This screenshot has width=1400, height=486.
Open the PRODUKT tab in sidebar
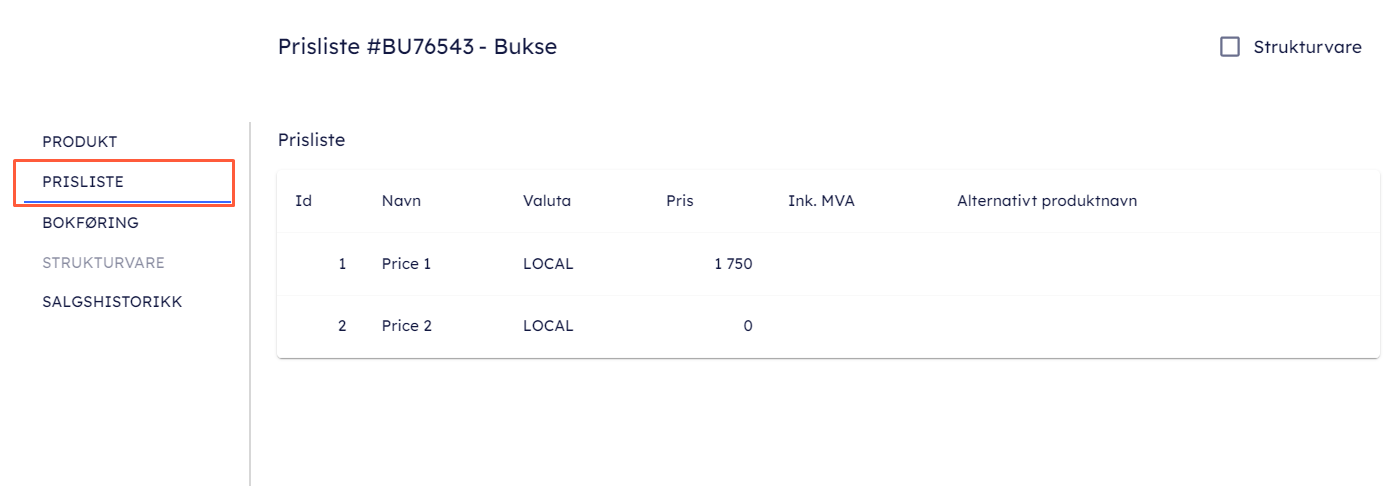pos(80,142)
